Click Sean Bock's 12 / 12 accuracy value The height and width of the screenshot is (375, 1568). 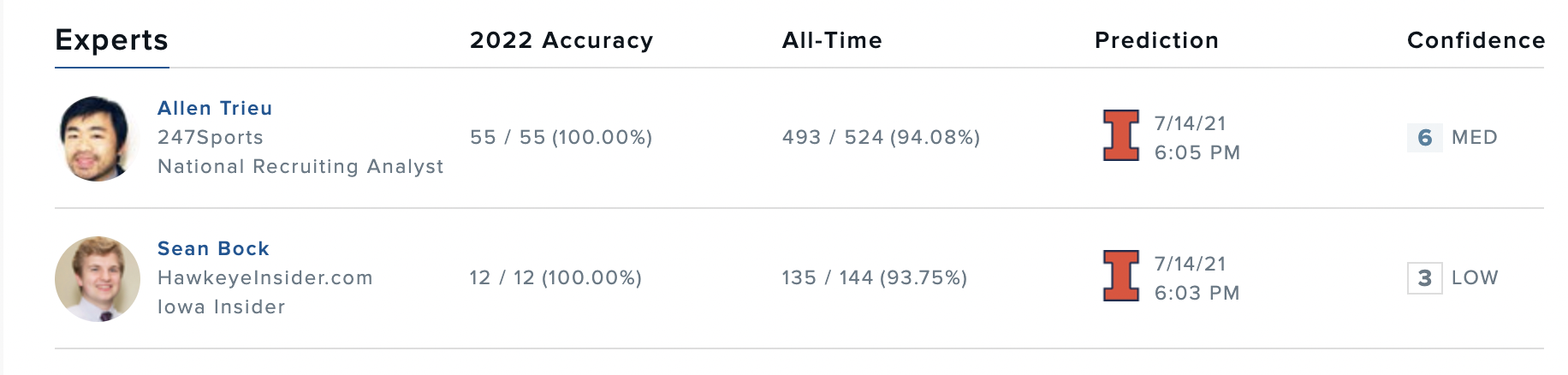pyautogui.click(x=555, y=277)
